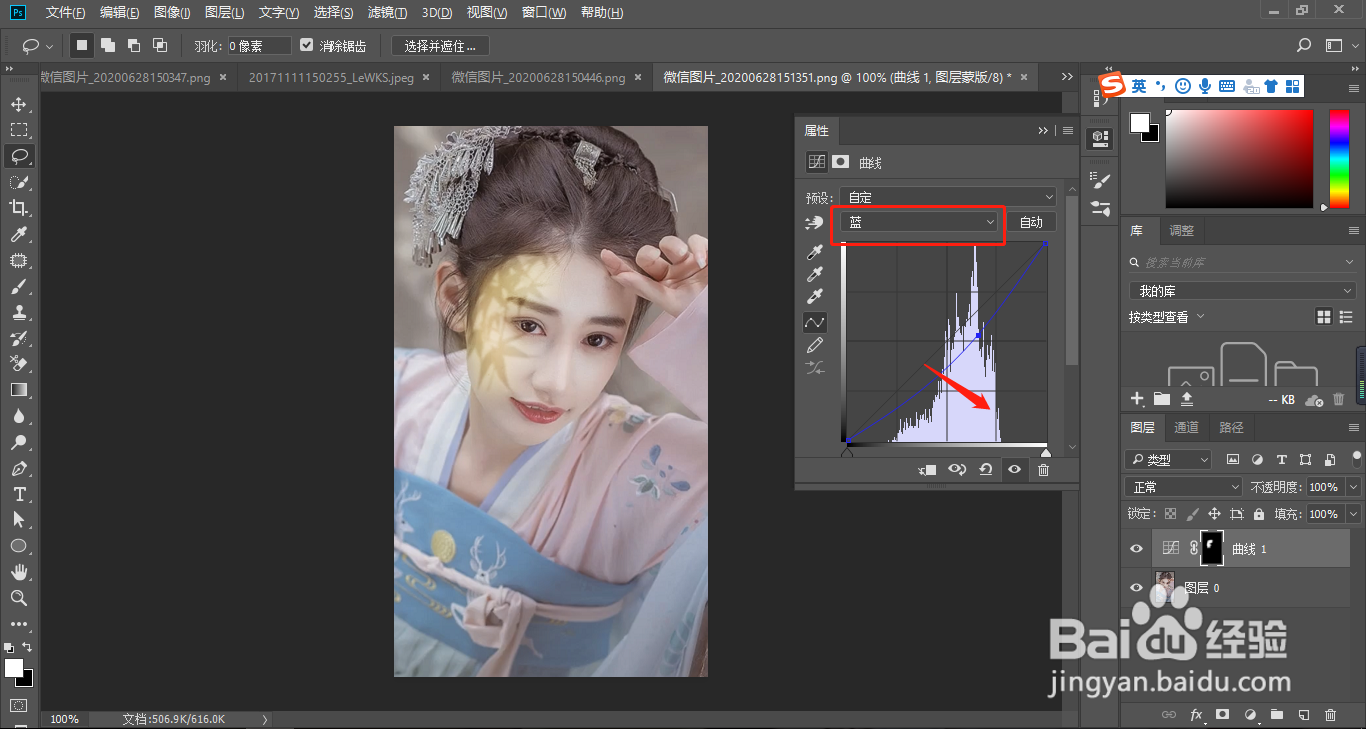Select the Horizontal Type tool
This screenshot has height=729, width=1366.
coord(18,494)
